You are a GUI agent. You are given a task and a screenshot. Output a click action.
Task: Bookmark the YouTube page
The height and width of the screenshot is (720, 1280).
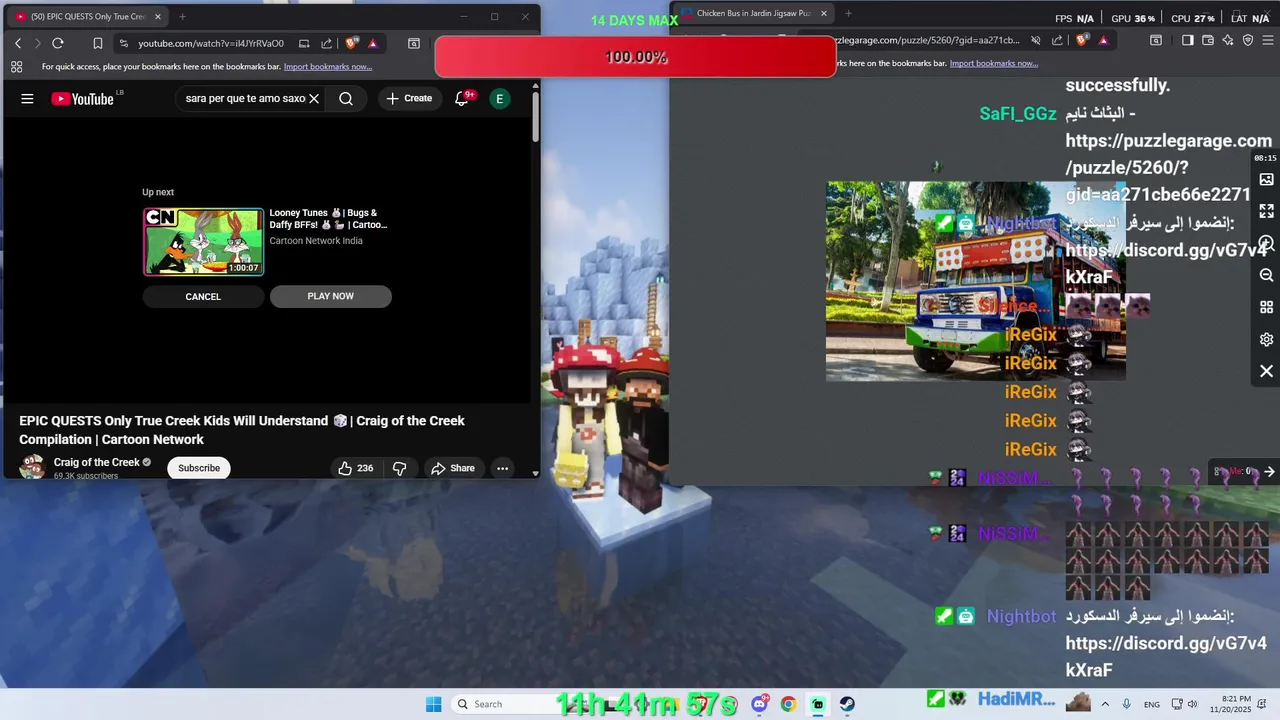click(97, 43)
